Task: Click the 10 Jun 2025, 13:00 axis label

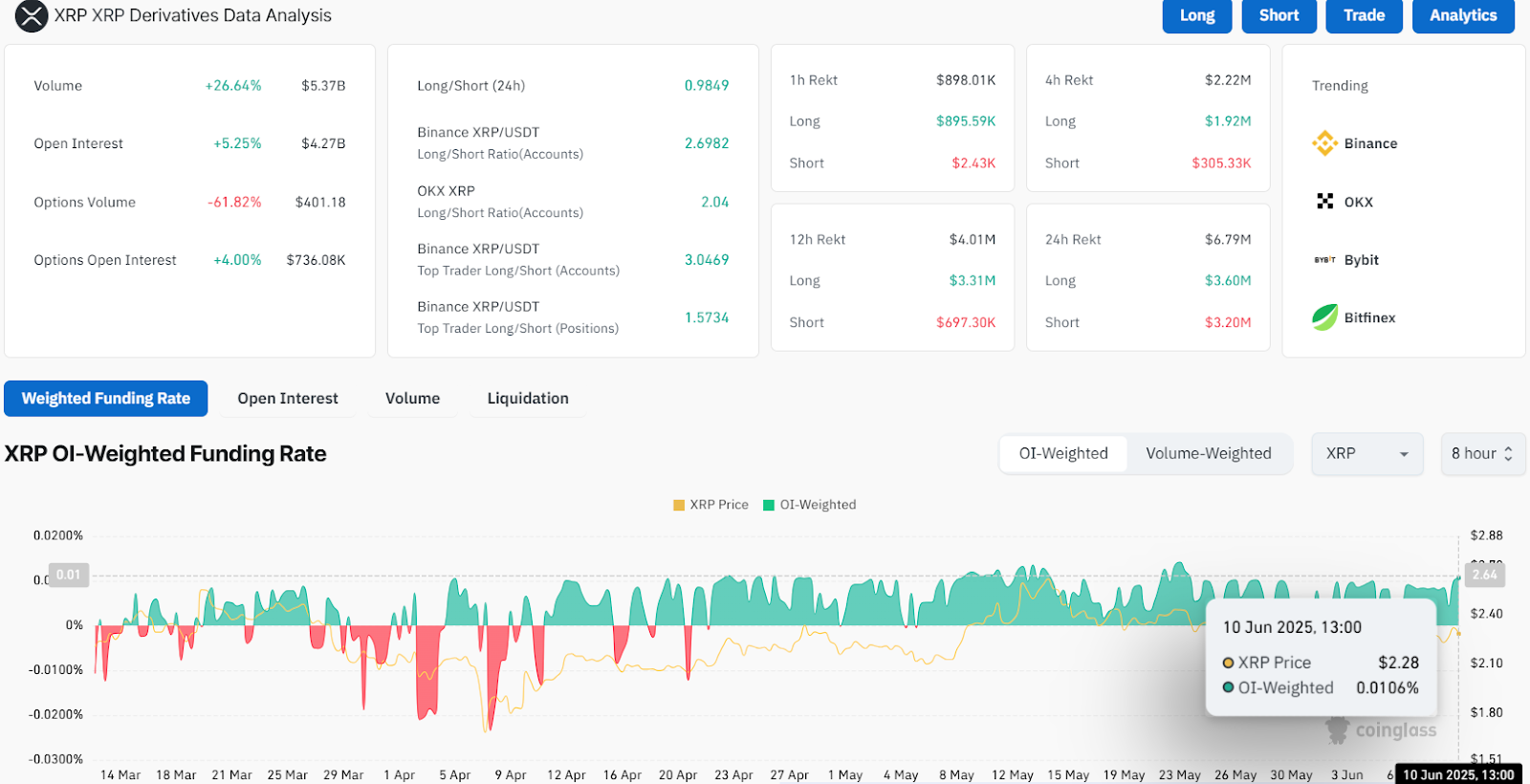Action: click(1458, 774)
